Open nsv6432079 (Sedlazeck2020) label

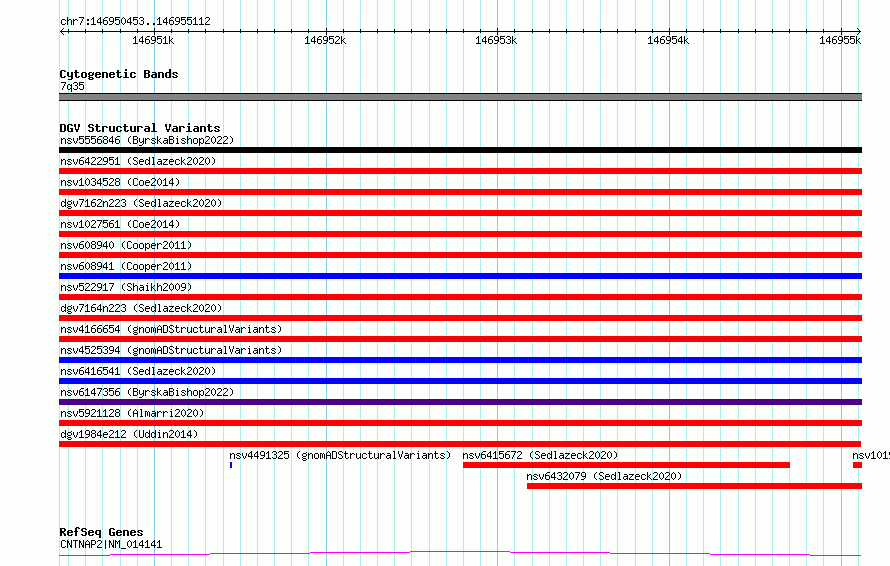point(604,476)
